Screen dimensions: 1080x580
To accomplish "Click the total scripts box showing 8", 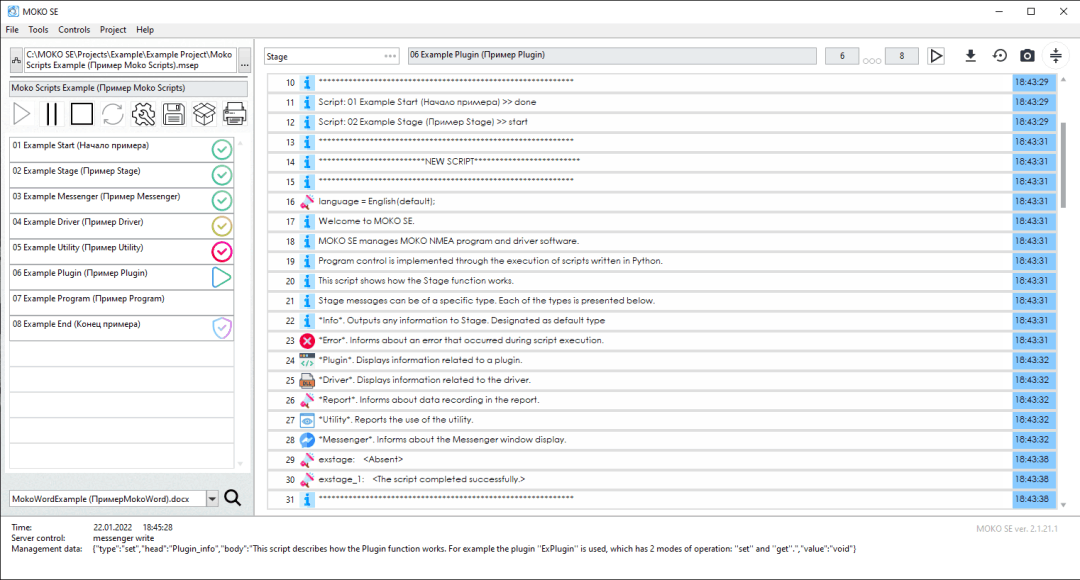I will click(901, 56).
